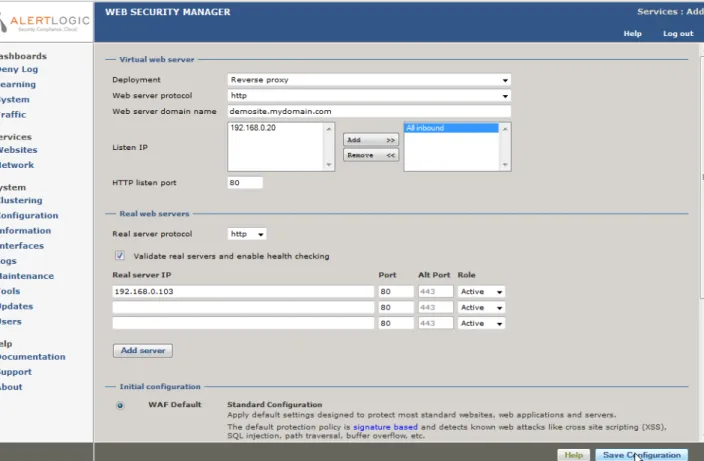Screen dimensions: 704x461
Task: Open Traffic in the sidebar
Action: tap(13, 114)
